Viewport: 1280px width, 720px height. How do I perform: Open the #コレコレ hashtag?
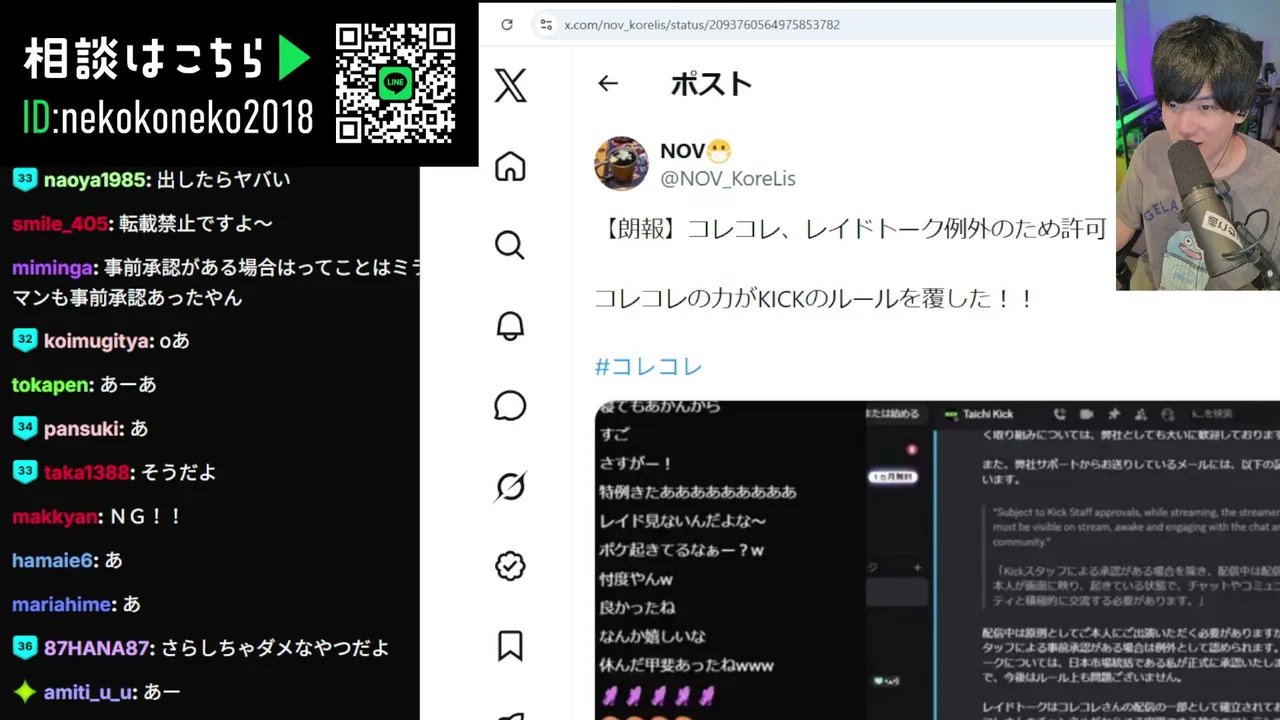pos(649,367)
